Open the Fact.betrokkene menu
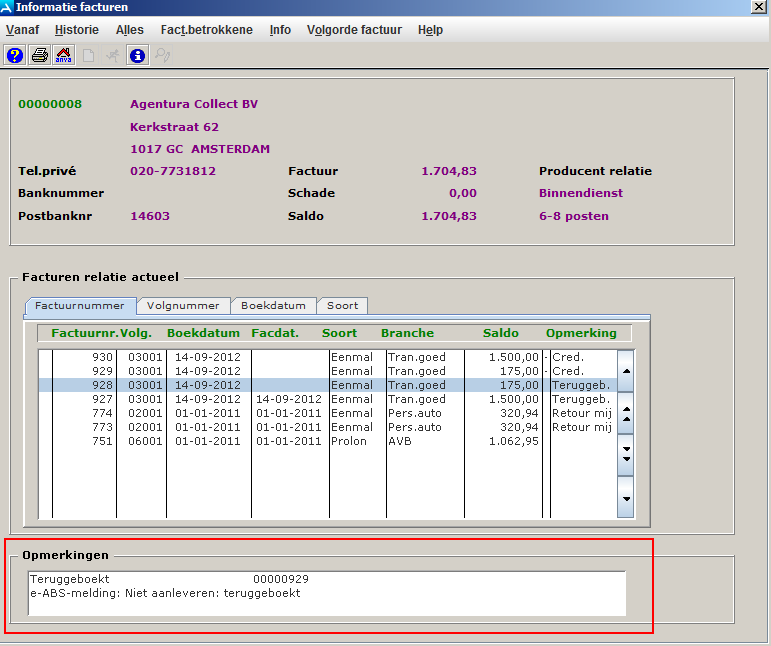771x646 pixels. (207, 30)
